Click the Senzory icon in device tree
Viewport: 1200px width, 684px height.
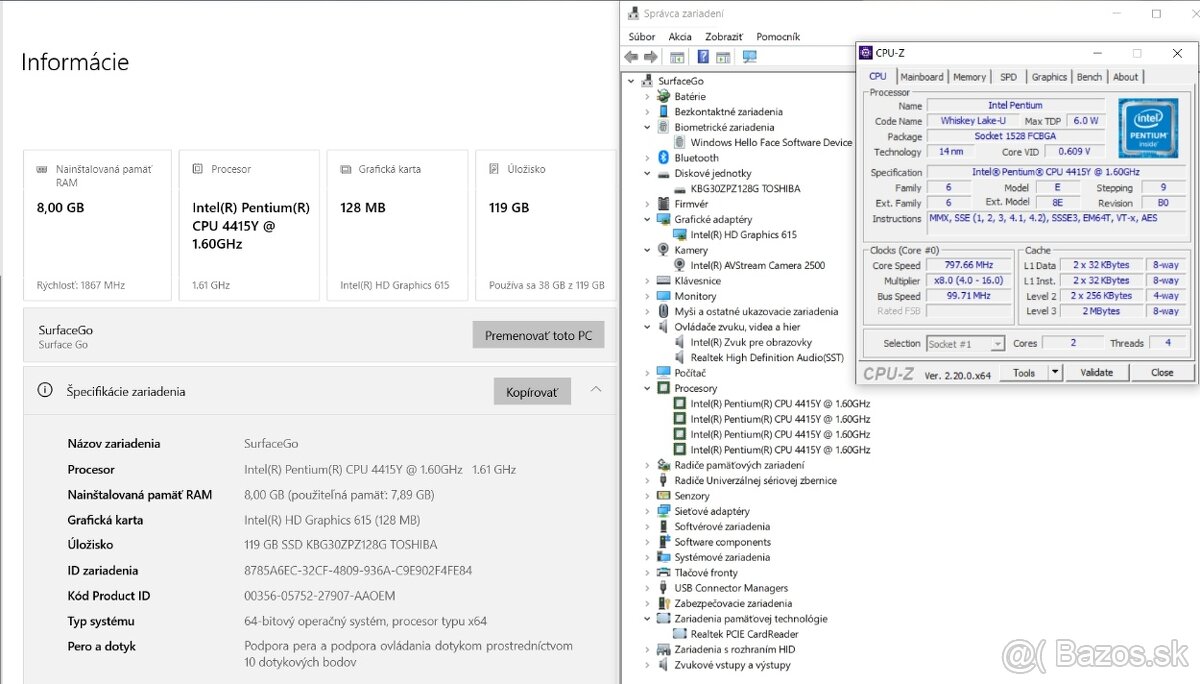664,496
